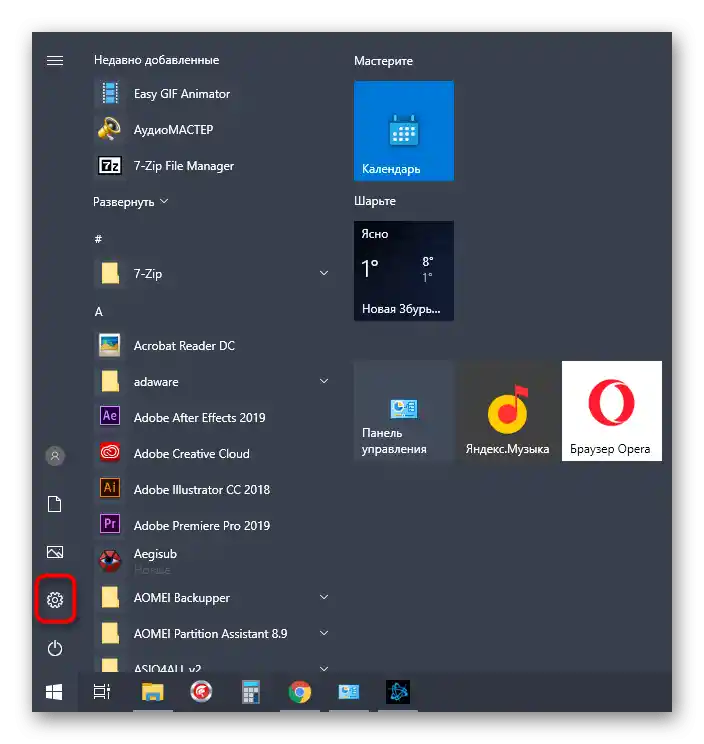Screen dimensions: 704x744
Task: Expand the hamburger menu at top left
Action: tap(55, 61)
